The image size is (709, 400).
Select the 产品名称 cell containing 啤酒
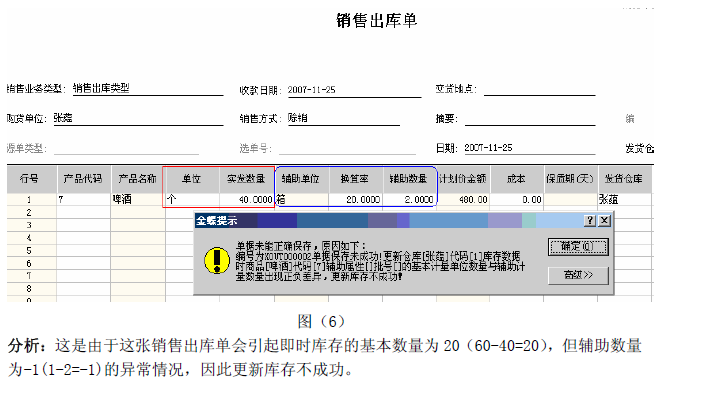pyautogui.click(x=135, y=200)
